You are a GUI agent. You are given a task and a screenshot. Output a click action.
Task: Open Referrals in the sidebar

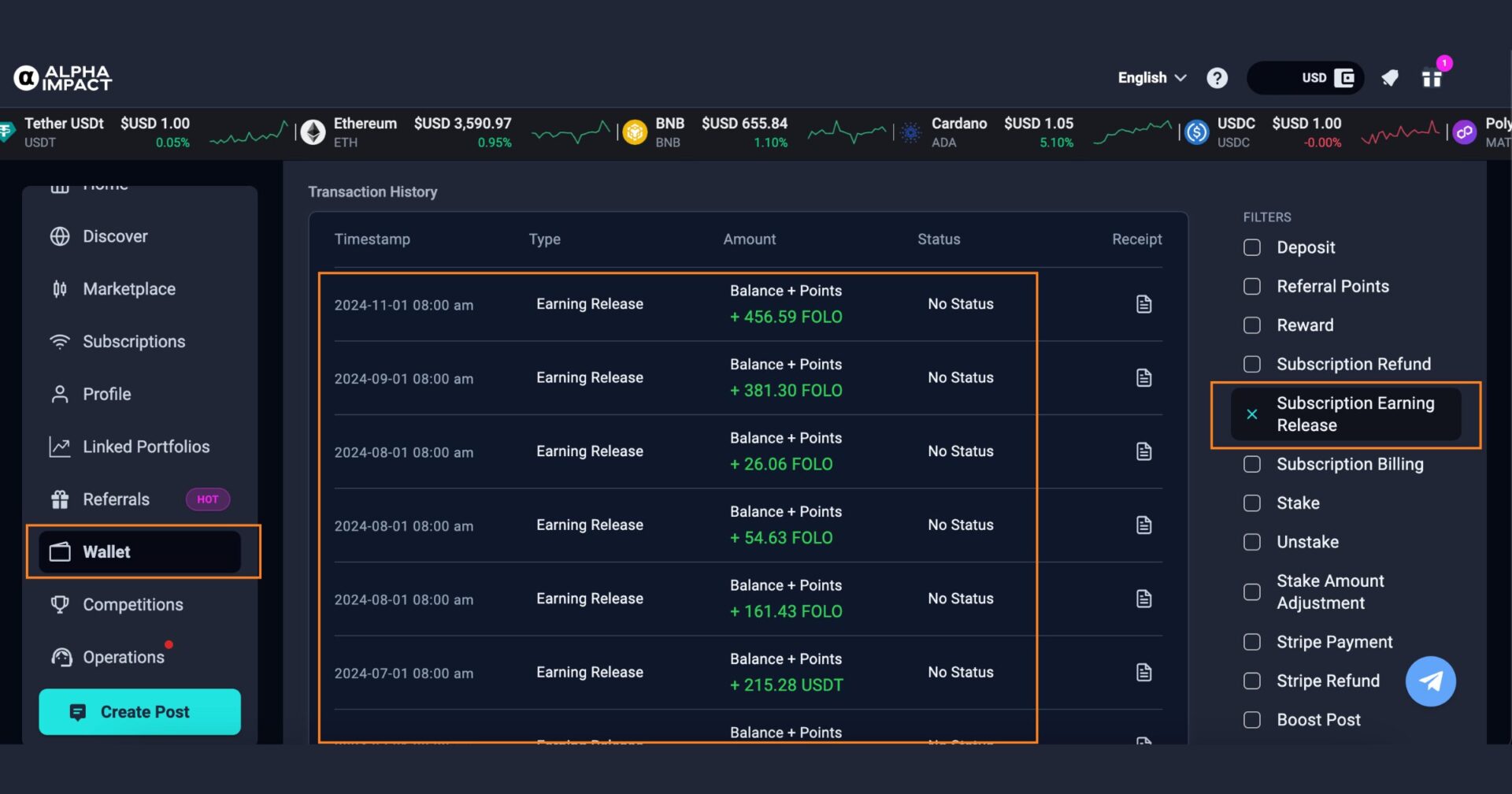pyautogui.click(x=140, y=499)
